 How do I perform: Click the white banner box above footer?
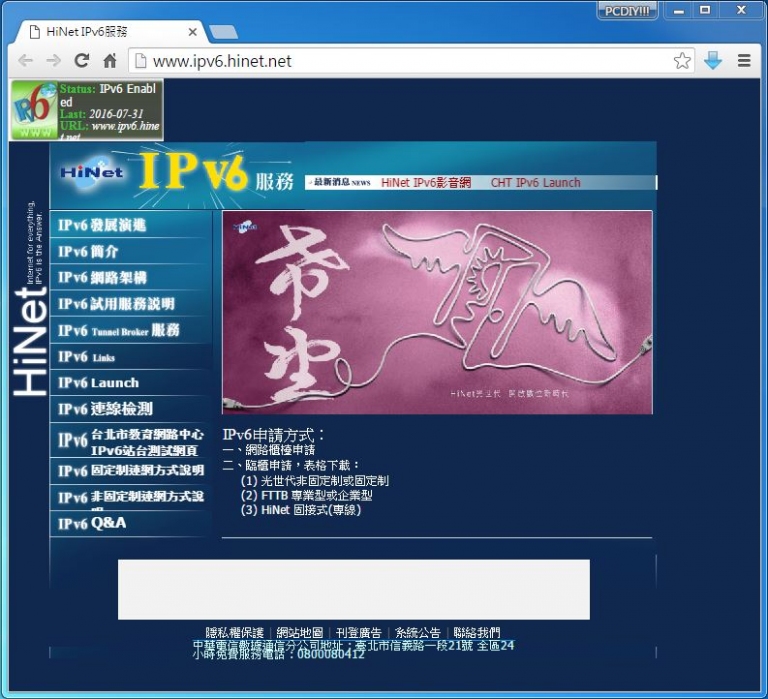point(354,589)
